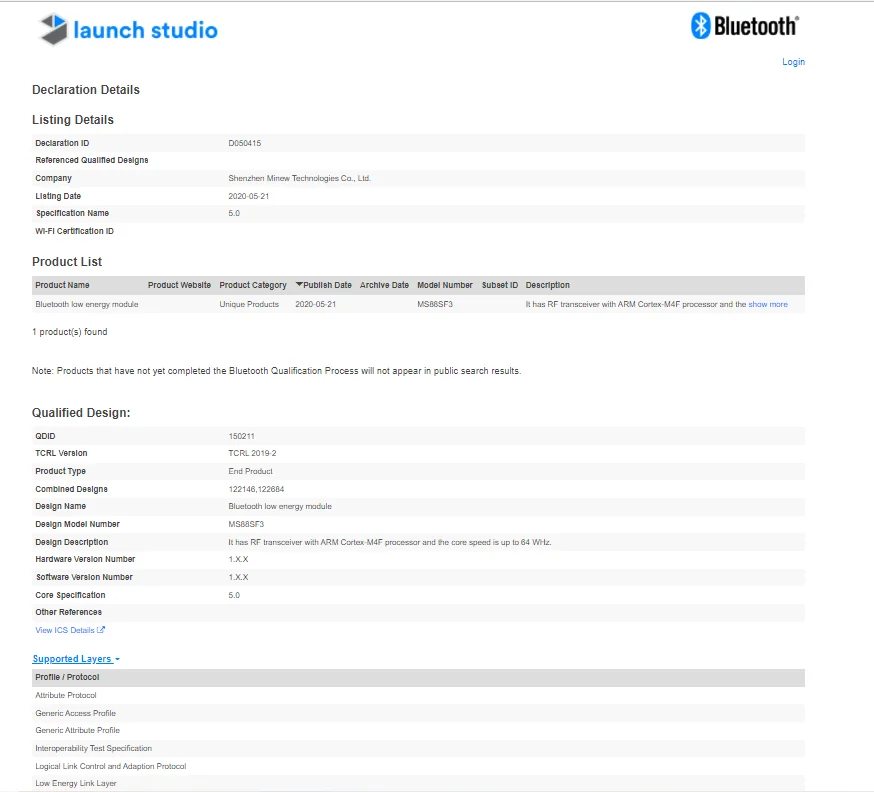Sort by Product Category column header
874x792 pixels.
253,285
